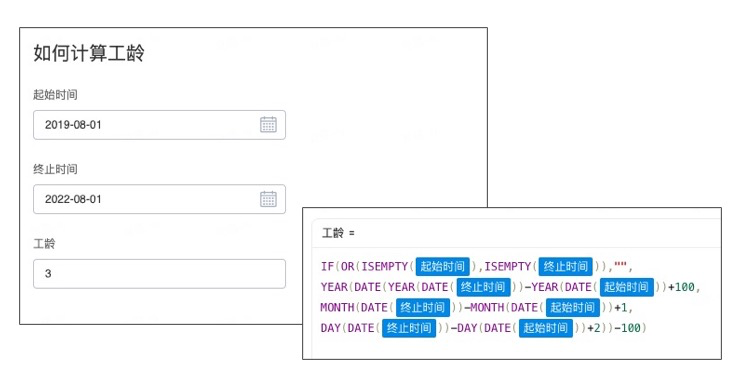The height and width of the screenshot is (389, 741).
Task: Open the calendar picker for 起始时间
Action: pos(268,125)
